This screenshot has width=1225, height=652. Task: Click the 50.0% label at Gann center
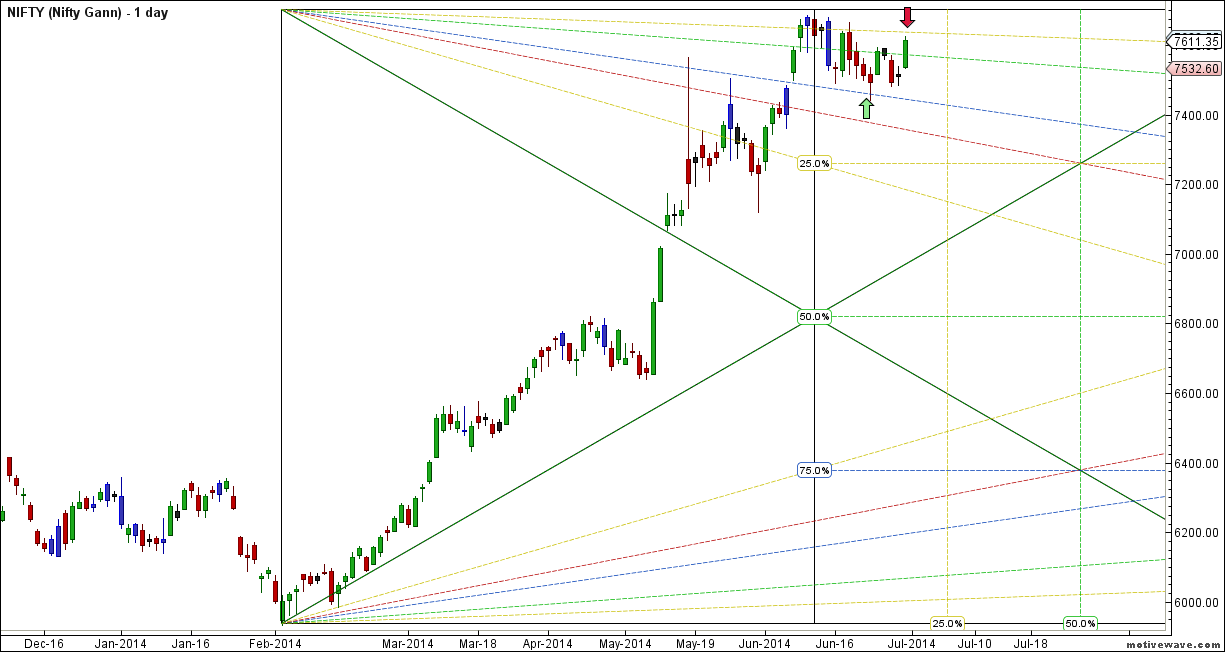(x=814, y=317)
